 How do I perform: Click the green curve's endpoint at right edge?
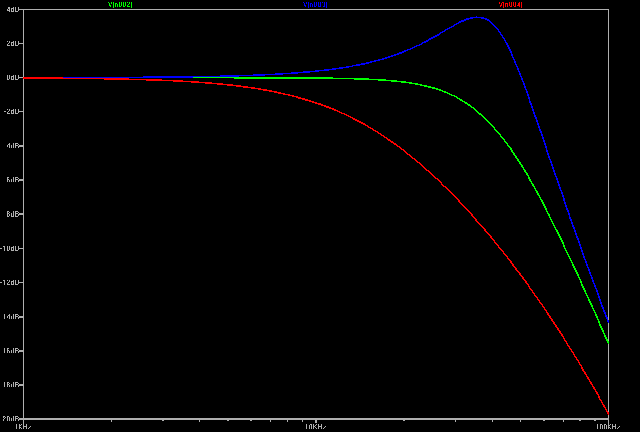[x=609, y=343]
